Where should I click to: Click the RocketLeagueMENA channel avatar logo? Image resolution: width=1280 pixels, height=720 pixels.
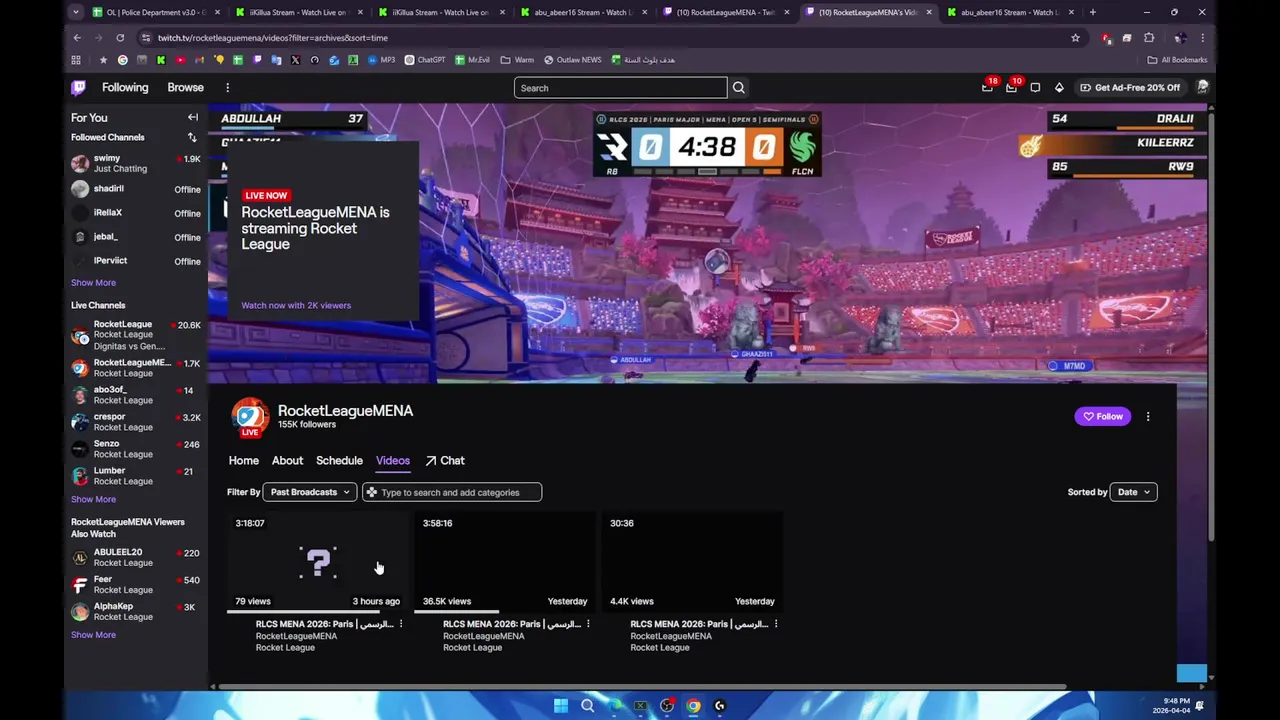(x=250, y=417)
